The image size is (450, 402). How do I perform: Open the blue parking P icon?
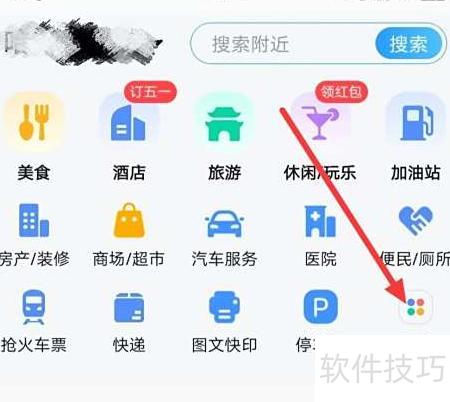320,307
